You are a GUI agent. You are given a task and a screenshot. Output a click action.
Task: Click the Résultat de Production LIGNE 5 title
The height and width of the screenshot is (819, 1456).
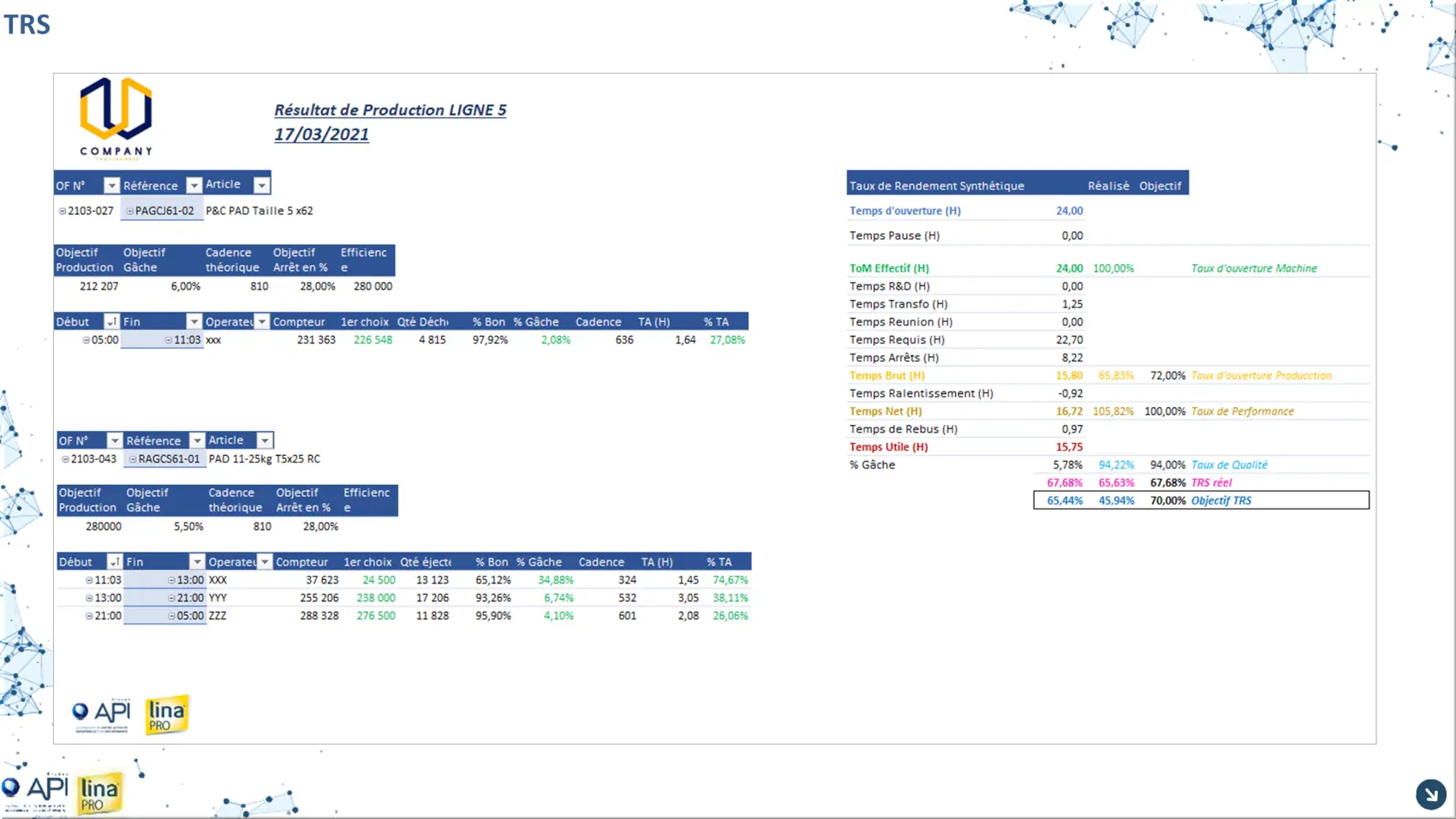tap(390, 110)
